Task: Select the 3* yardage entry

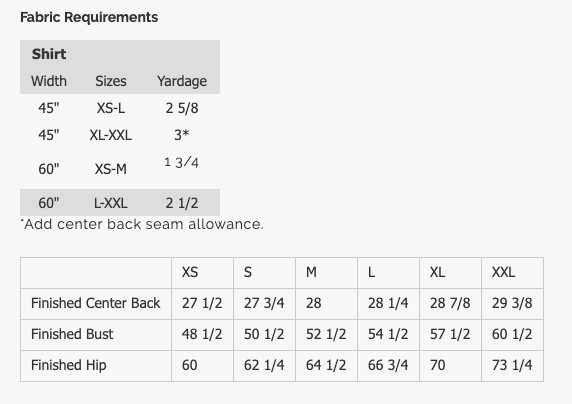Action: (182, 135)
